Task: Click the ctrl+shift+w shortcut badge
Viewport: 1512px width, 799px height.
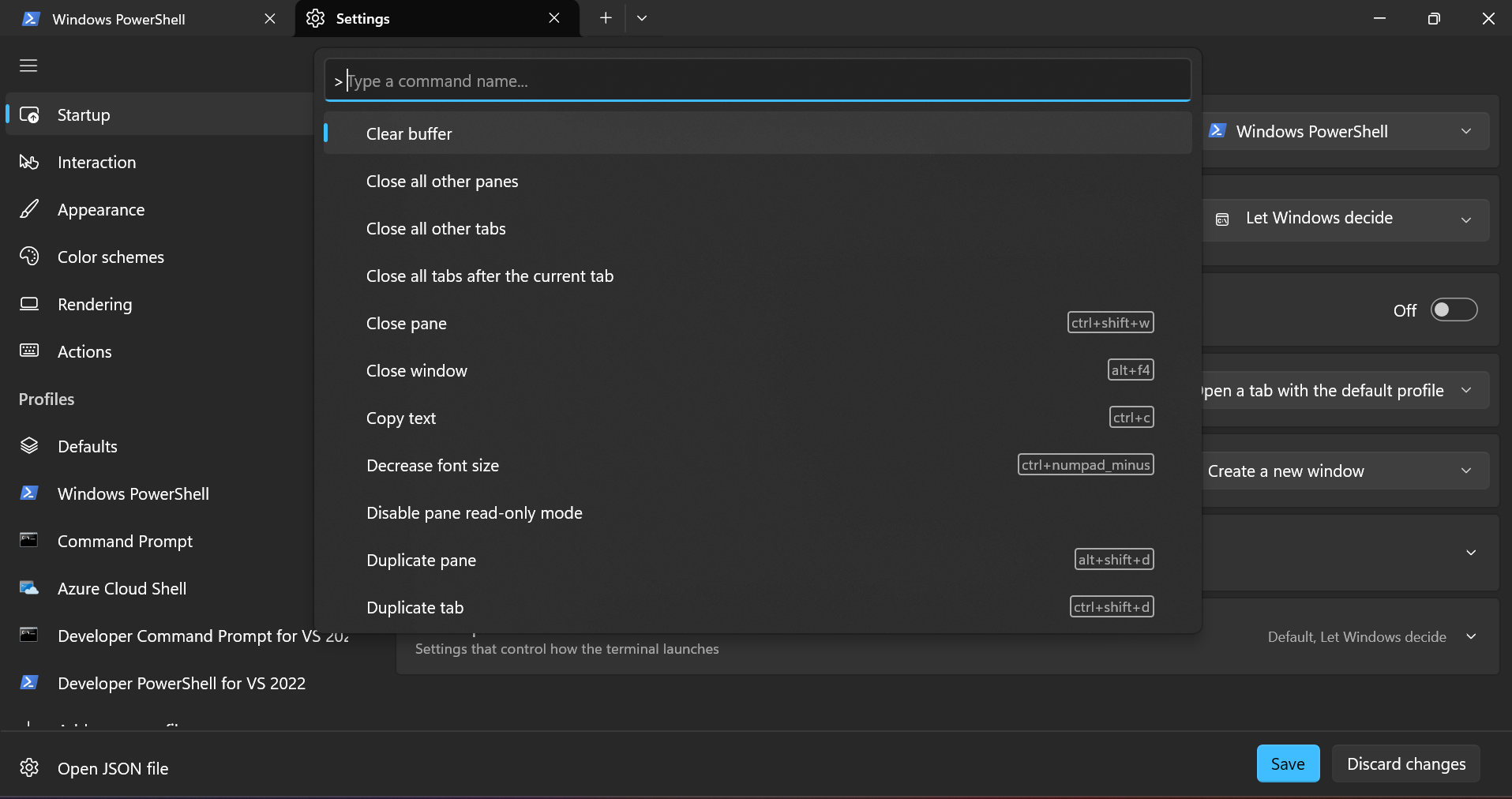Action: [x=1110, y=323]
